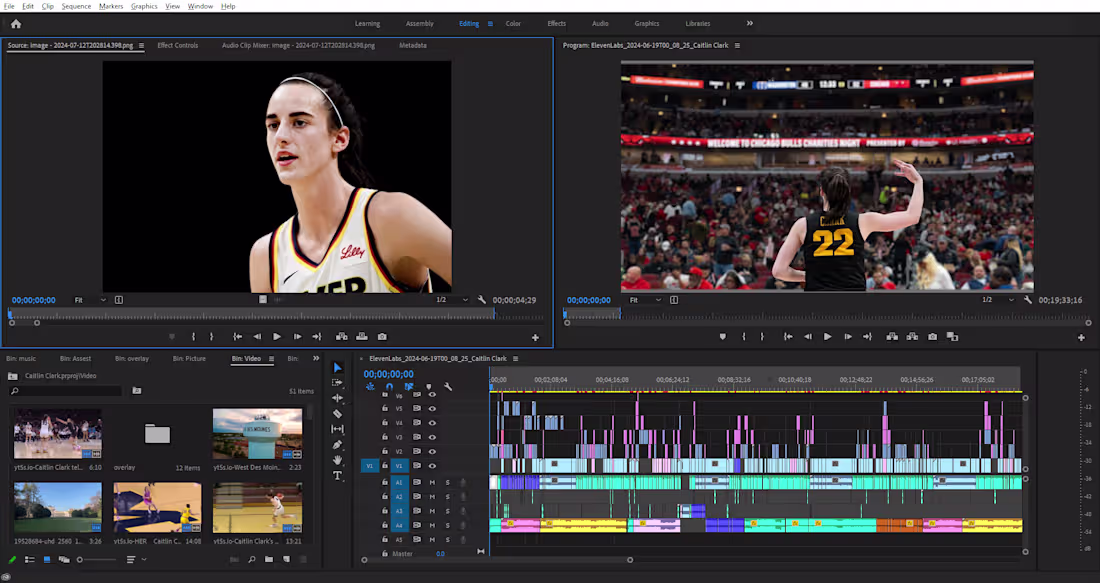This screenshot has width=1100, height=583.
Task: Switch to the Color workspace
Action: coord(514,24)
